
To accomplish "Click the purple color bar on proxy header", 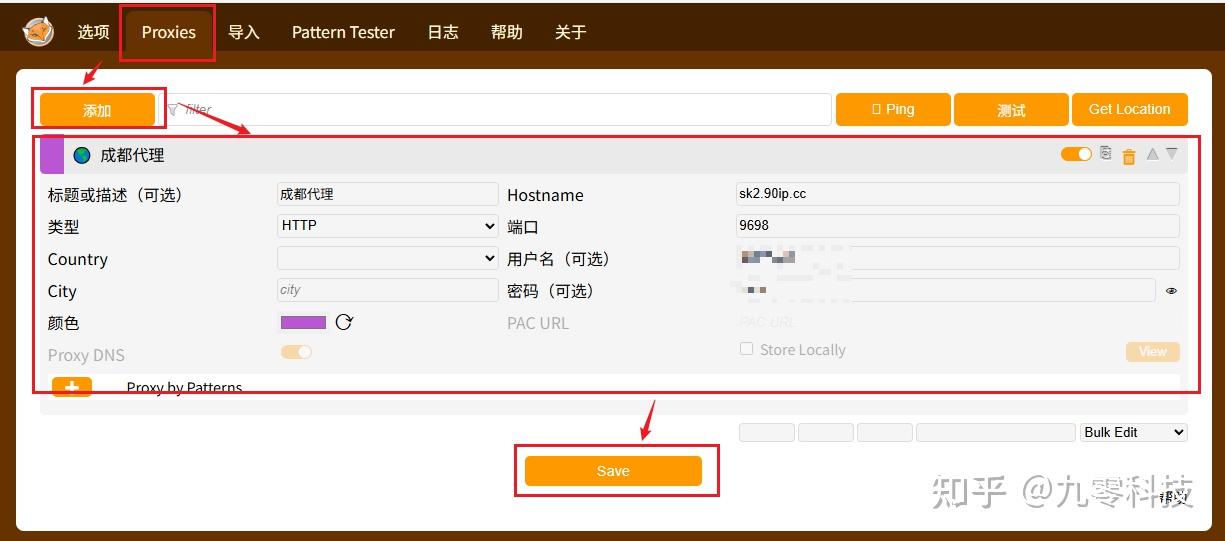I will (x=52, y=155).
